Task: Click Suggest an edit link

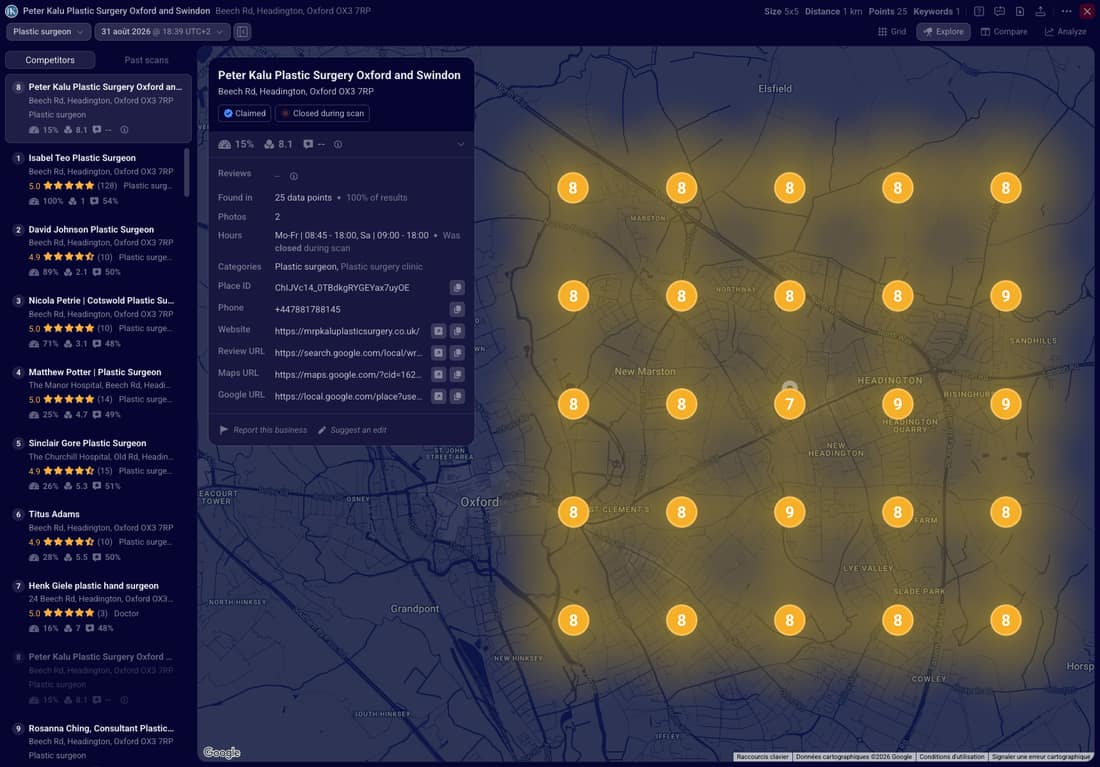Action: point(352,430)
